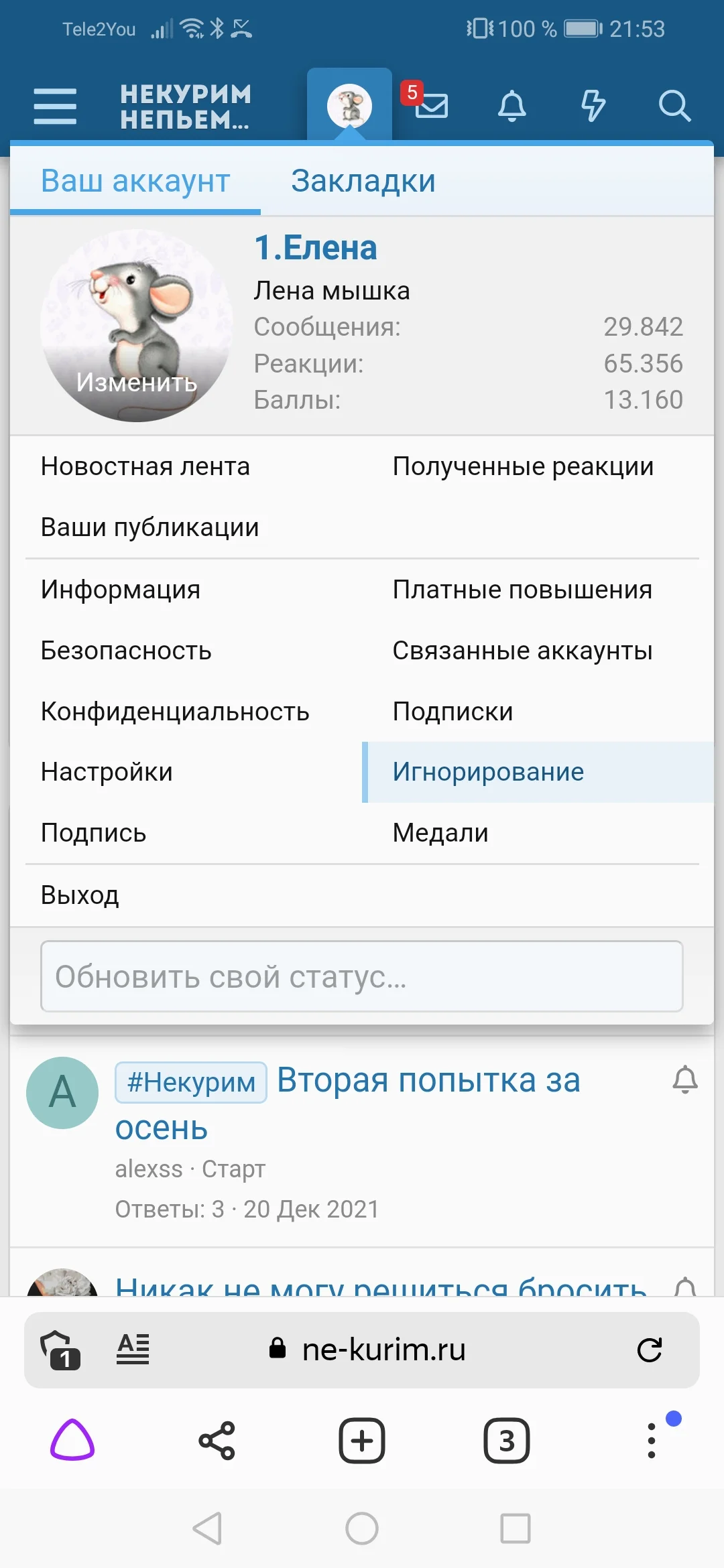Image resolution: width=724 pixels, height=1568 pixels.
Task: Open new tab plus button
Action: (x=362, y=1440)
